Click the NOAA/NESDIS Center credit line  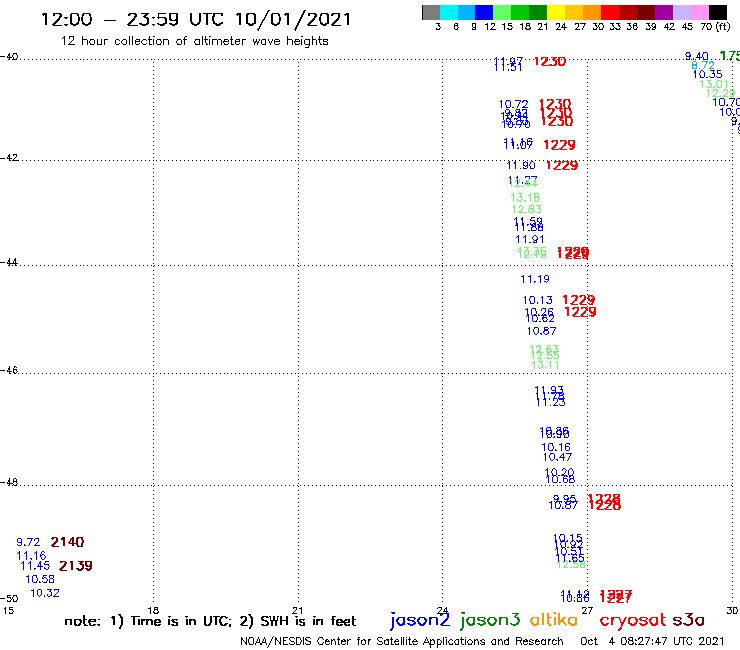click(x=402, y=641)
